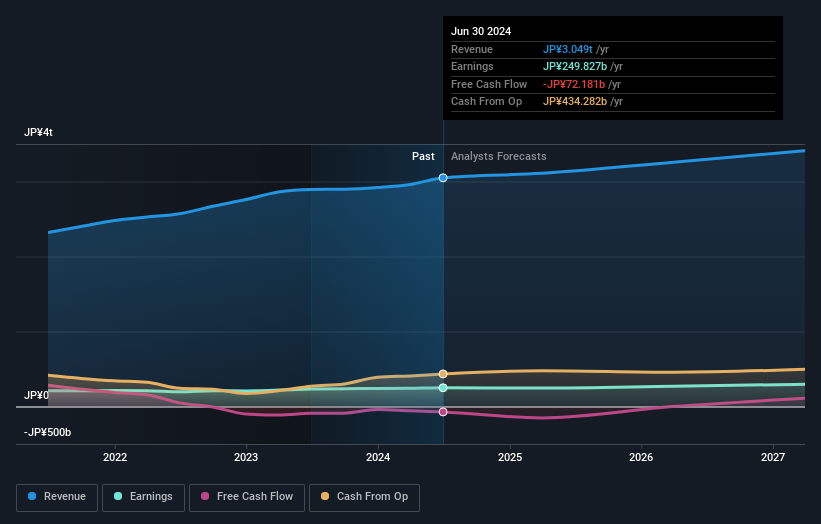Toggle the Earnings legend button
This screenshot has height=524, width=821.
pos(143,497)
